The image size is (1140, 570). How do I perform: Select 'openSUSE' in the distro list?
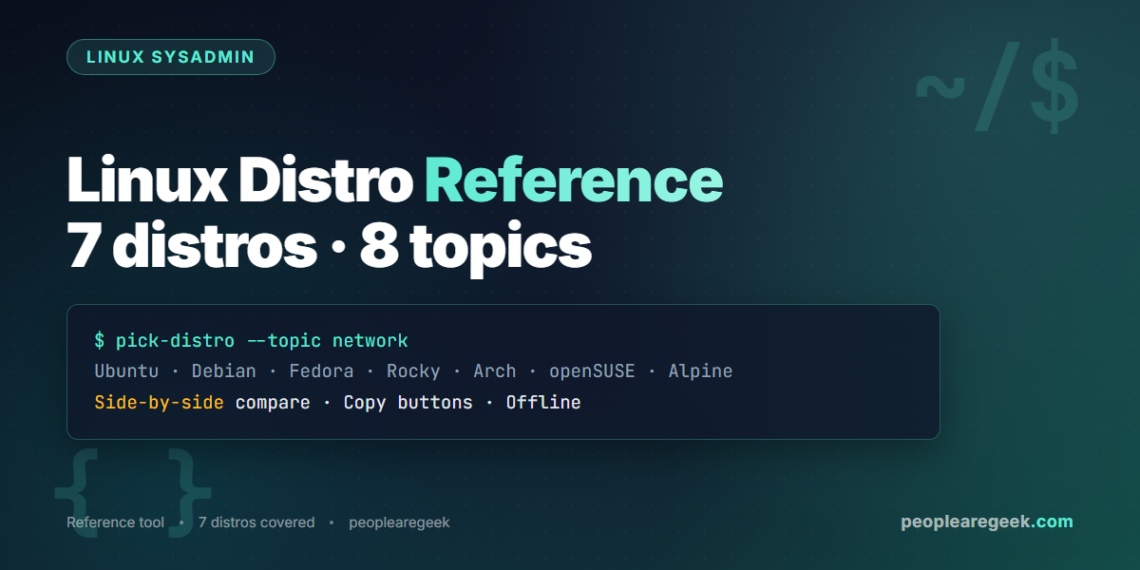point(592,372)
